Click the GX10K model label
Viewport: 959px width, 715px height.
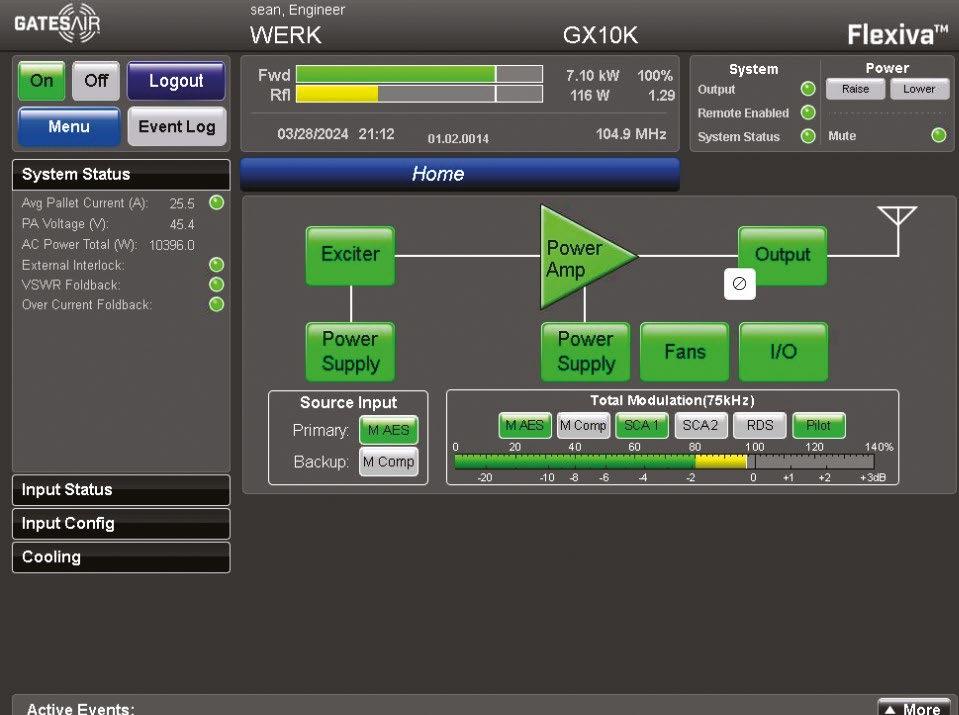tap(600, 35)
